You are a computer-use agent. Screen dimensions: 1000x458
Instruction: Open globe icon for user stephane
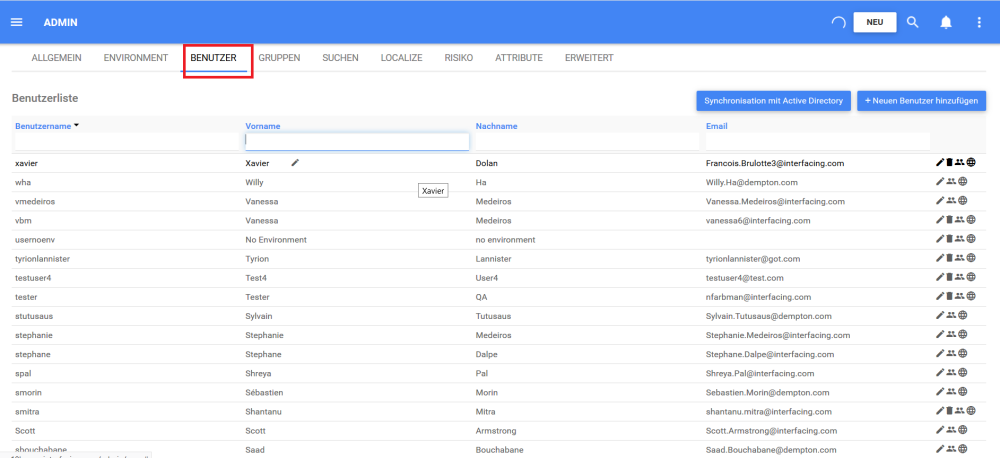click(963, 353)
